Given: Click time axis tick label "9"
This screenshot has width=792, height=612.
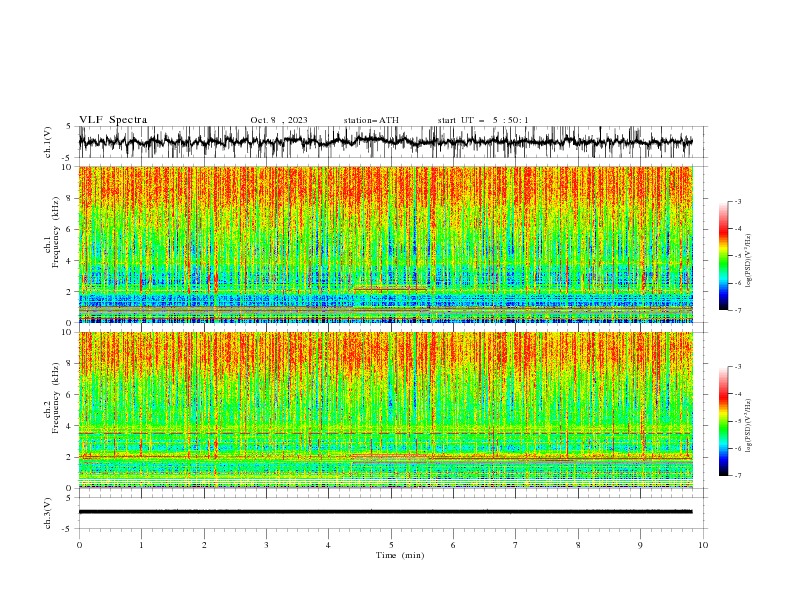Looking at the screenshot, I should (640, 545).
